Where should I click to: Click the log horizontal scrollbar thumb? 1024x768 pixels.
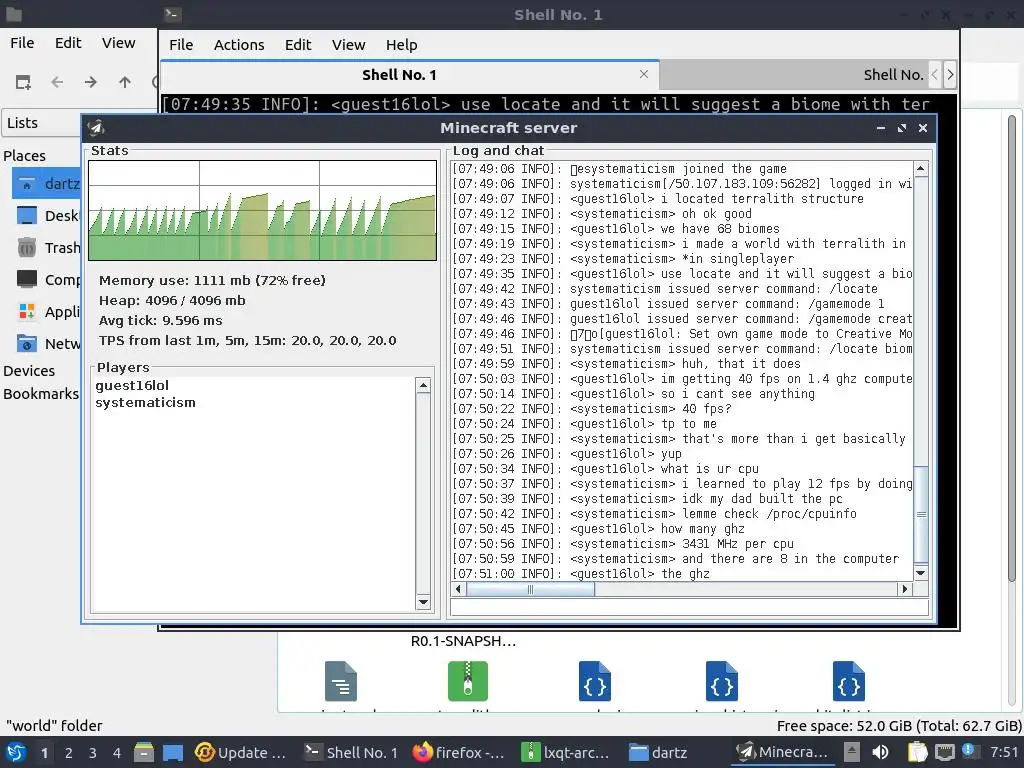[530, 589]
